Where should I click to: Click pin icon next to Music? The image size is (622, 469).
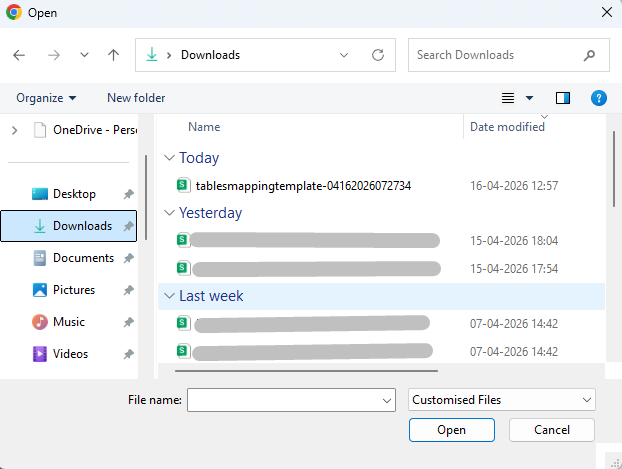click(128, 322)
